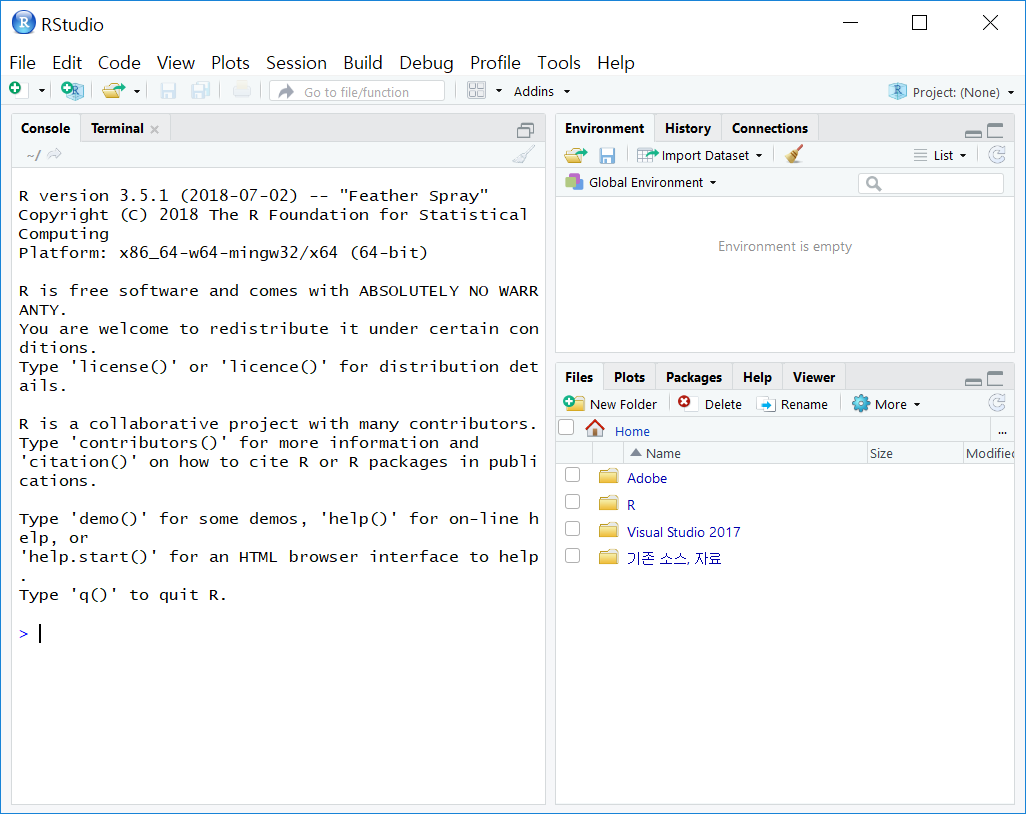The height and width of the screenshot is (814, 1026).
Task: Switch to the Console tab
Action: (x=45, y=128)
